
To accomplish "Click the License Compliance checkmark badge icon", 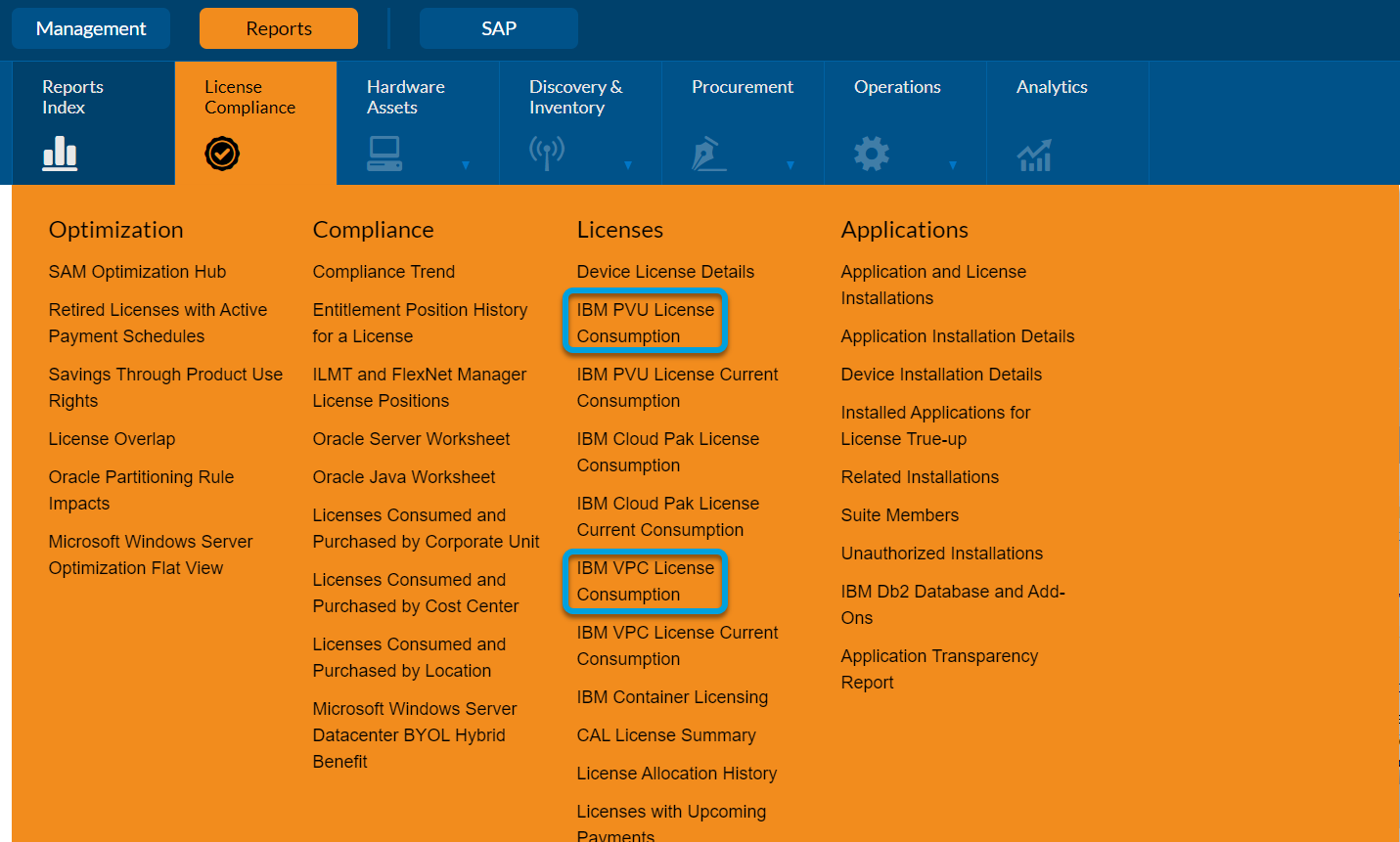I will pos(222,154).
